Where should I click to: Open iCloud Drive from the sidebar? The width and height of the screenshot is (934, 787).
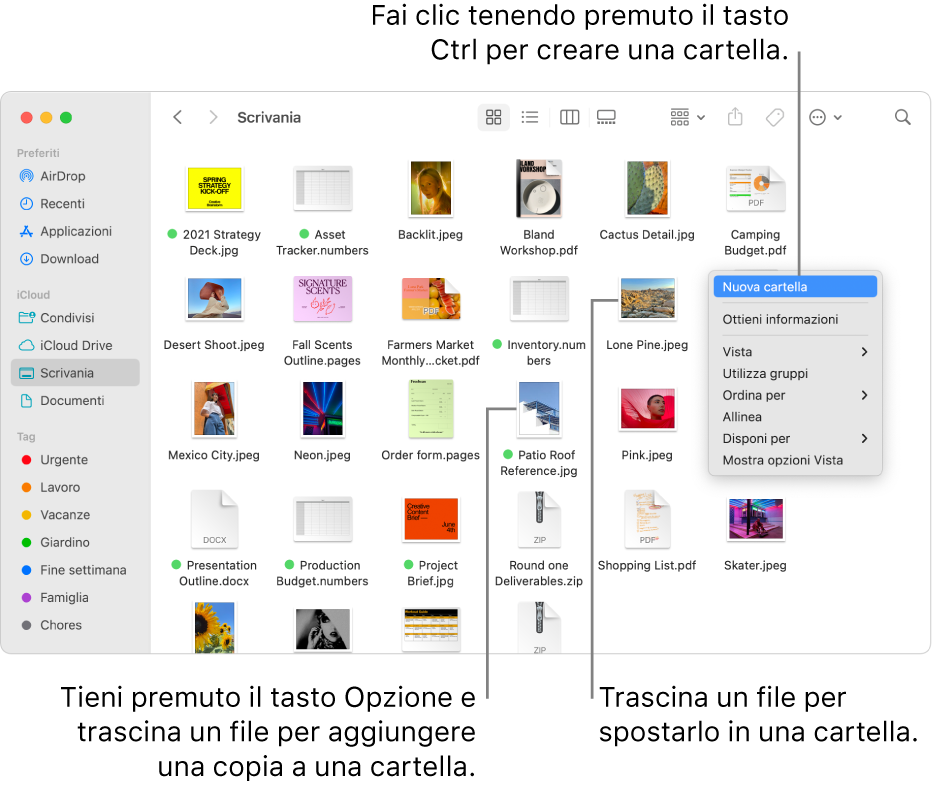70,345
